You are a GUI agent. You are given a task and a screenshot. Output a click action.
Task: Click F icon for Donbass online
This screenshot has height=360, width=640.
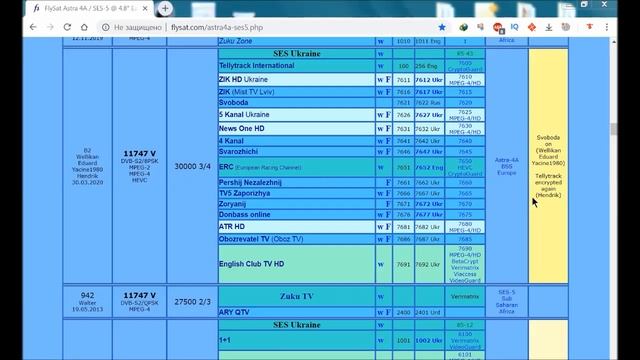(388, 214)
